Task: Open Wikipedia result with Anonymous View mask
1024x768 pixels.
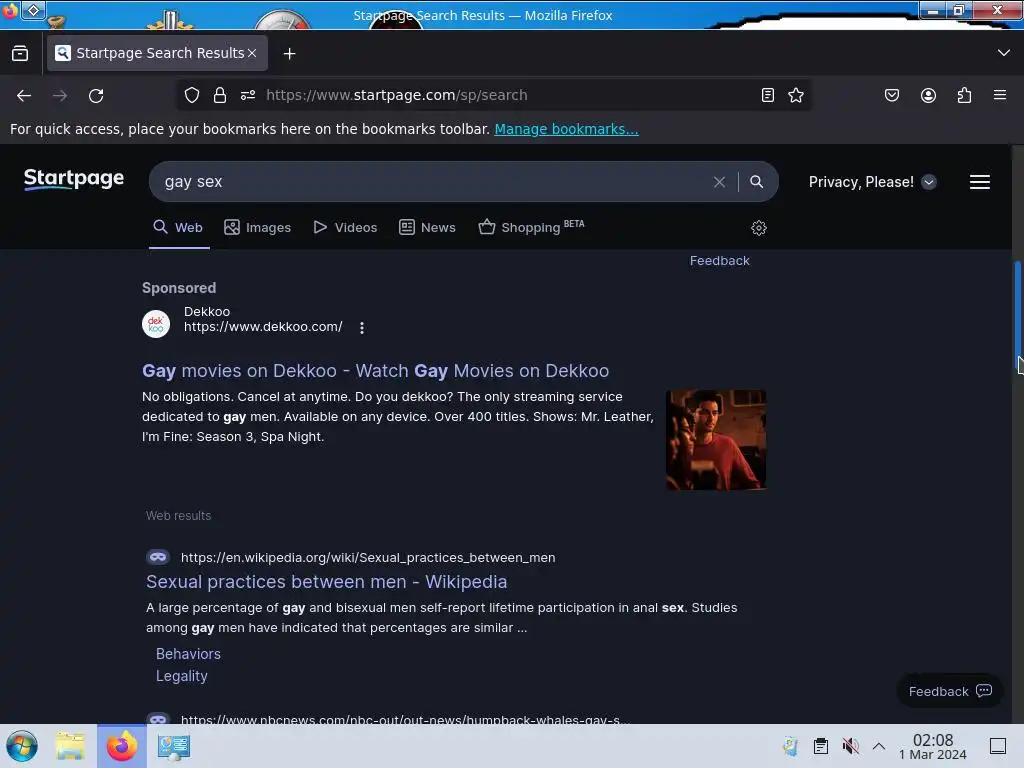Action: click(x=158, y=557)
